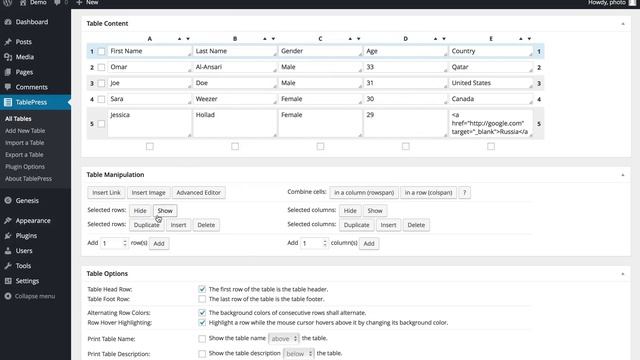Toggle Alternating Row Colors checkbox
The width and height of the screenshot is (640, 360).
tap(202, 313)
